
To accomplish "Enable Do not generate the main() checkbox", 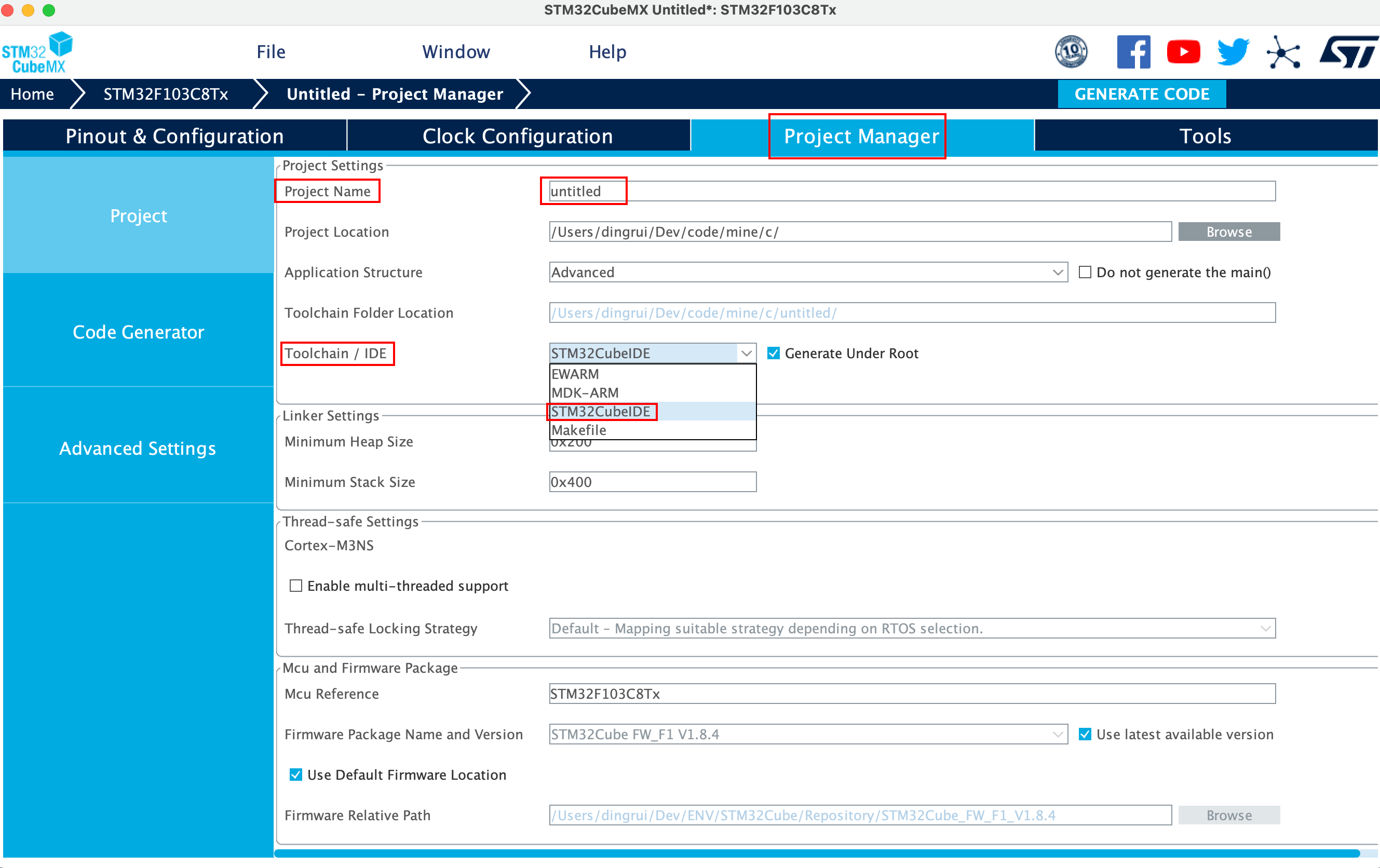I will tap(1084, 272).
